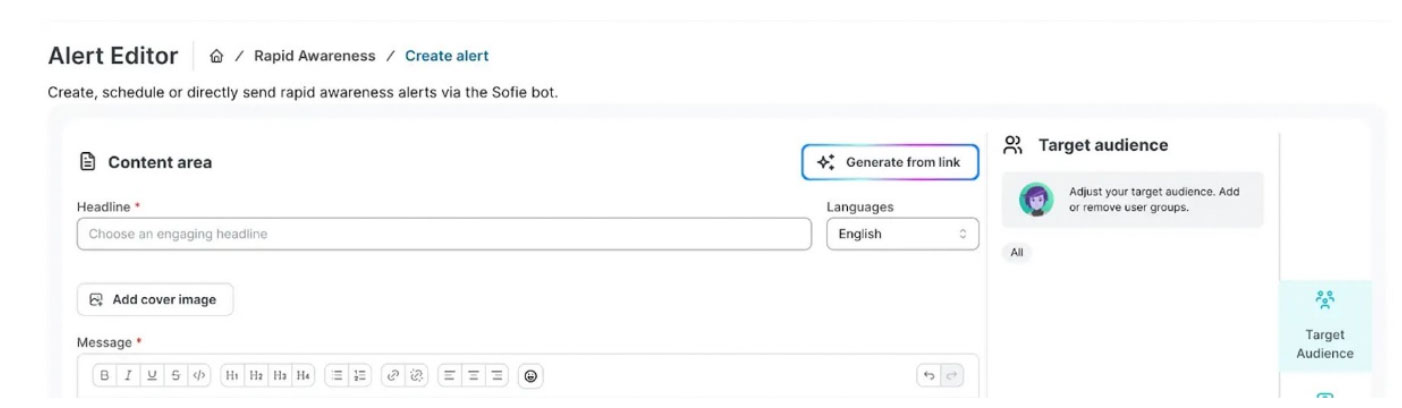Click Add cover image button
This screenshot has height=408, width=1402.
point(155,299)
